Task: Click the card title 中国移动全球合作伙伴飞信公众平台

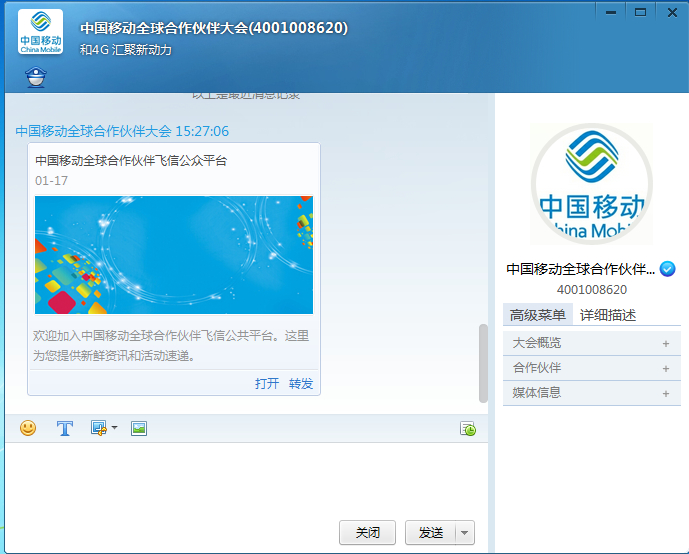Action: 131,160
